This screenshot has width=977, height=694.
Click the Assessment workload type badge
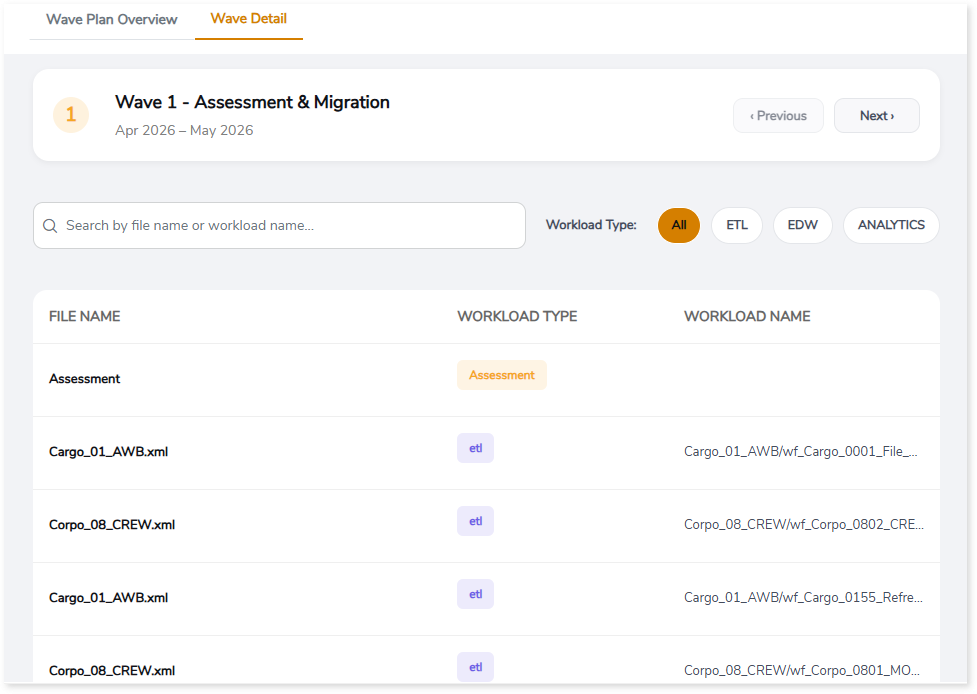tap(501, 375)
